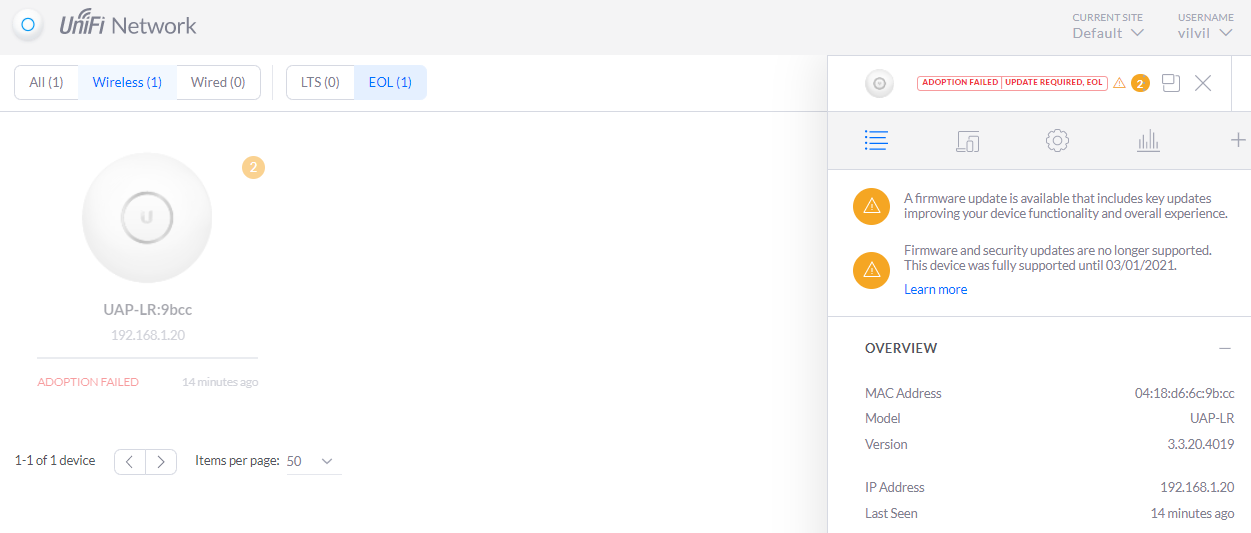Pop out the device panel window
The image size is (1251, 533).
(1171, 83)
